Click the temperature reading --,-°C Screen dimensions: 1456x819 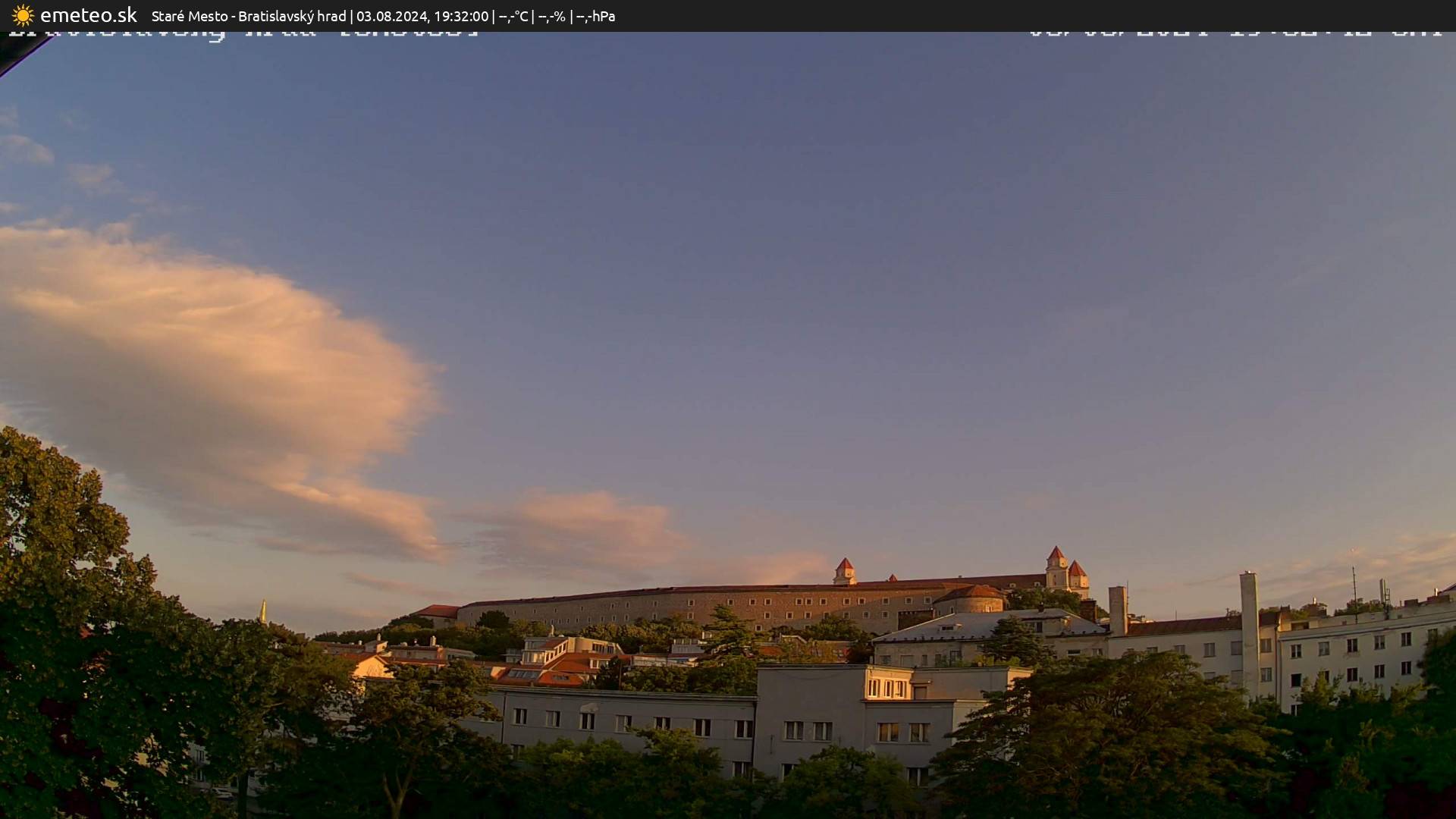pos(513,16)
